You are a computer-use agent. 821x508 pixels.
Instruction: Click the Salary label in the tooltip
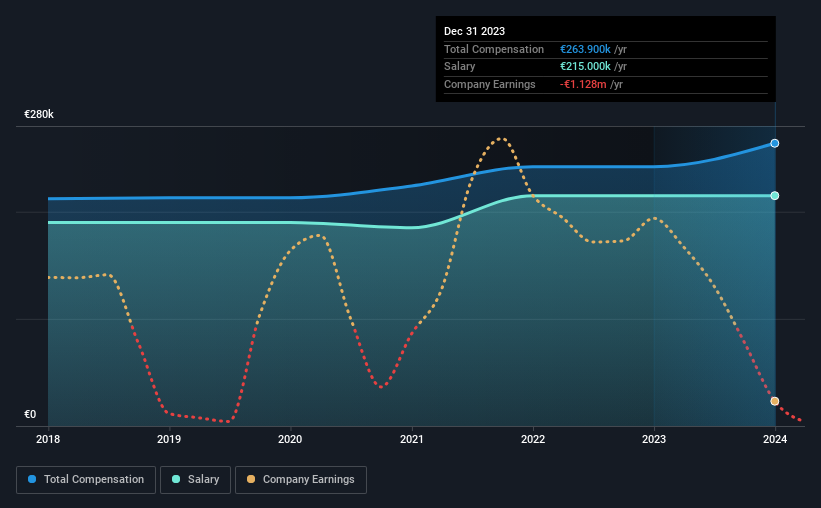460,67
